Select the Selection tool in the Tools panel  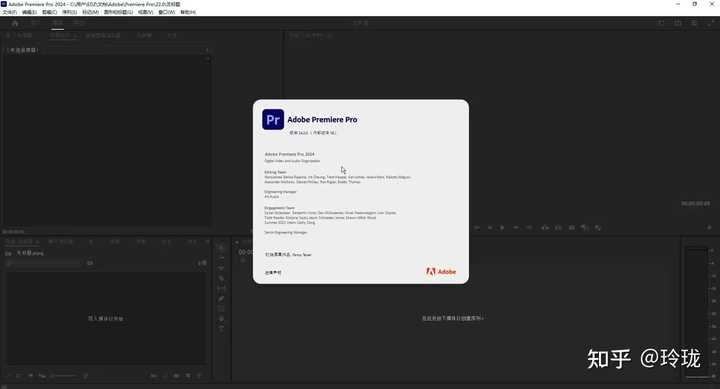(x=221, y=248)
